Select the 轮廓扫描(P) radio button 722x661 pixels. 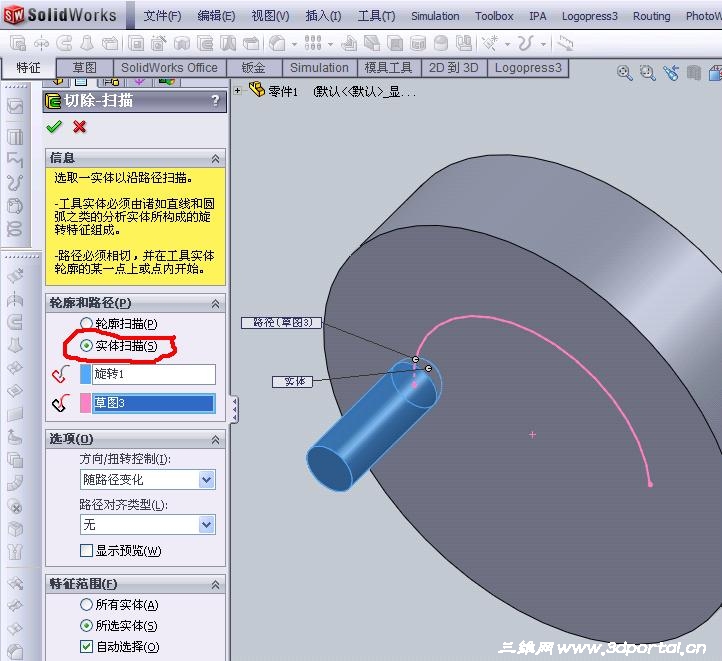click(x=86, y=324)
